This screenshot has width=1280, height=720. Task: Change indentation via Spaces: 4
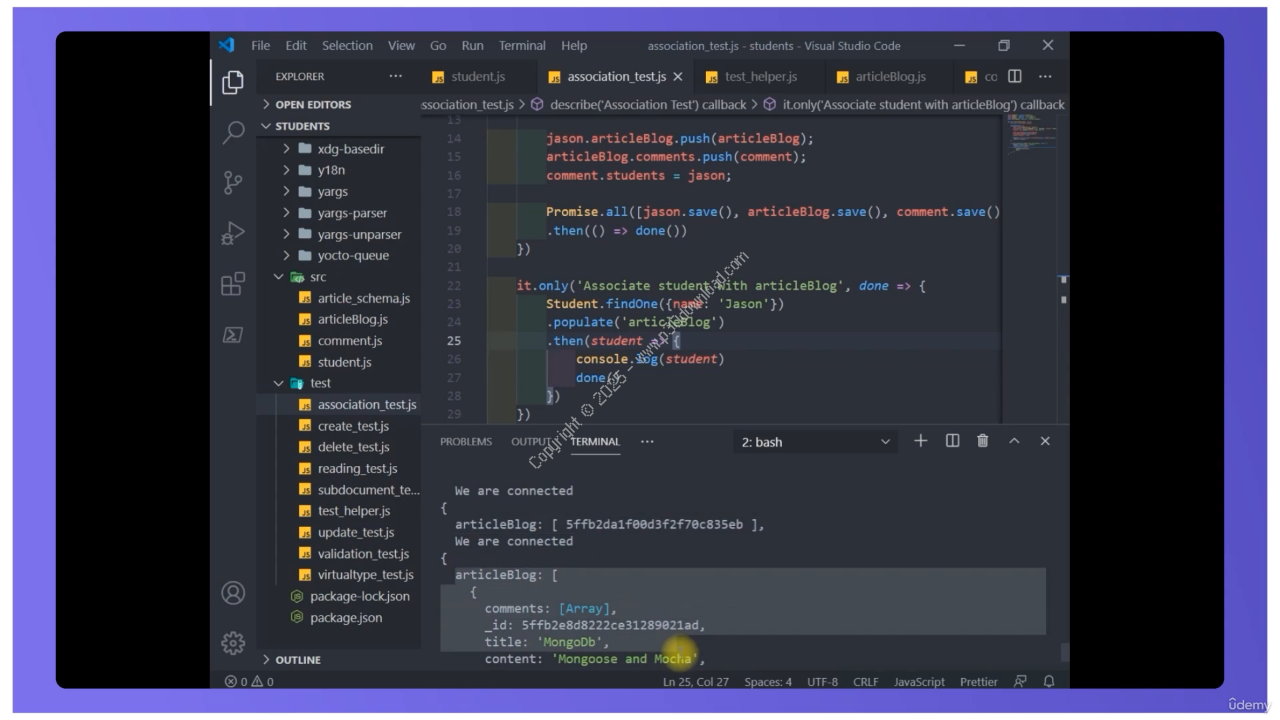(x=768, y=682)
